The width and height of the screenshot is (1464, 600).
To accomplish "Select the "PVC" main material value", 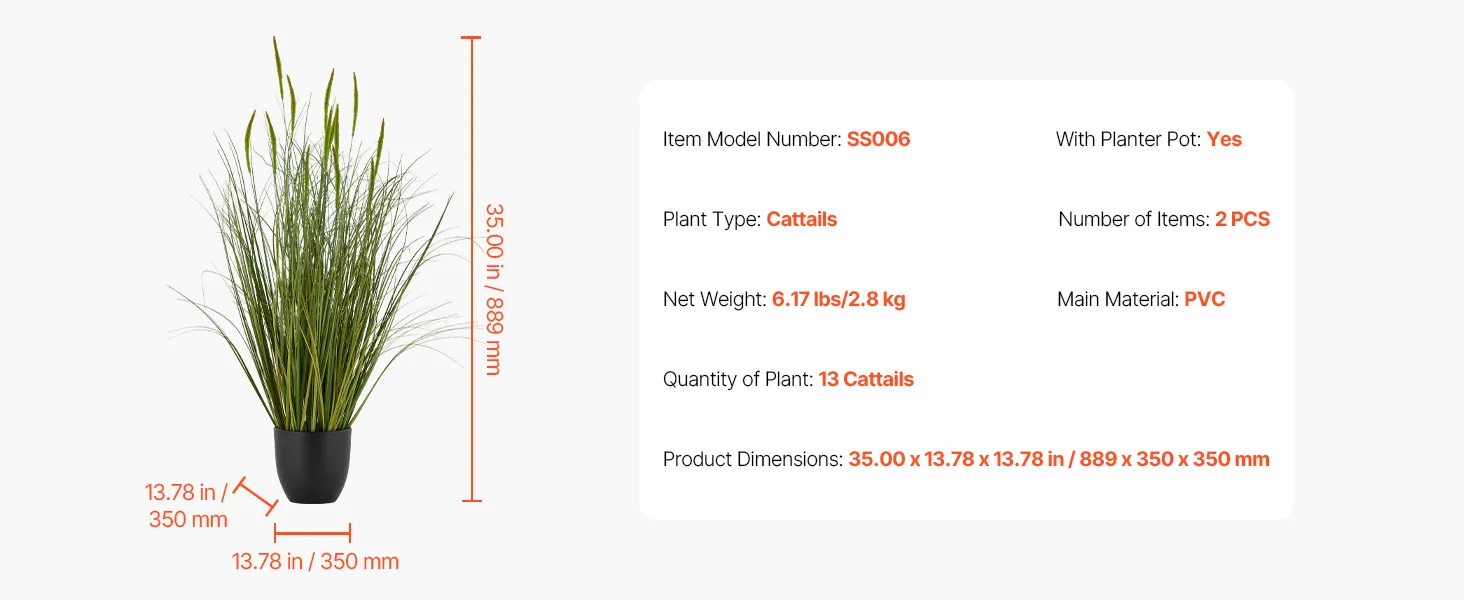I will tap(1204, 300).
